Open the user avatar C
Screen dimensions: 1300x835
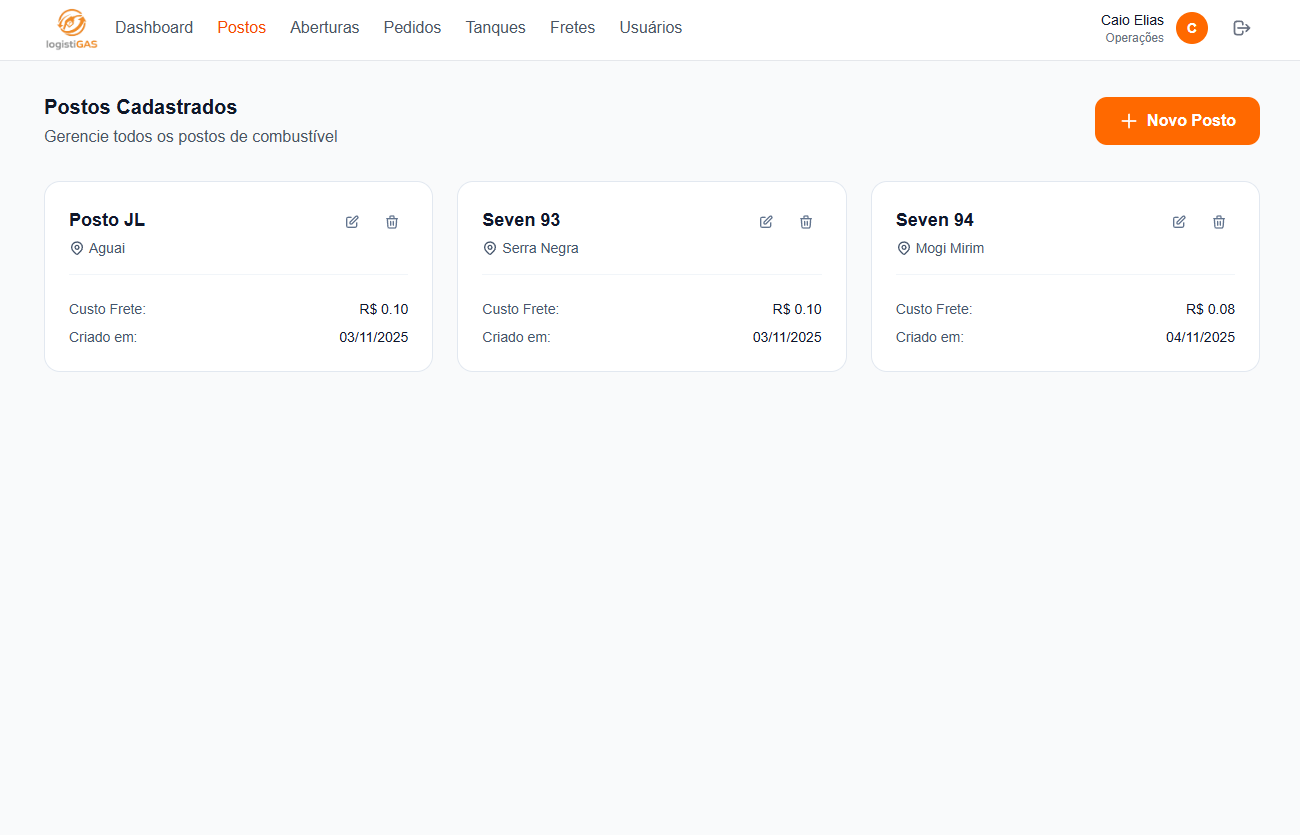tap(1191, 28)
